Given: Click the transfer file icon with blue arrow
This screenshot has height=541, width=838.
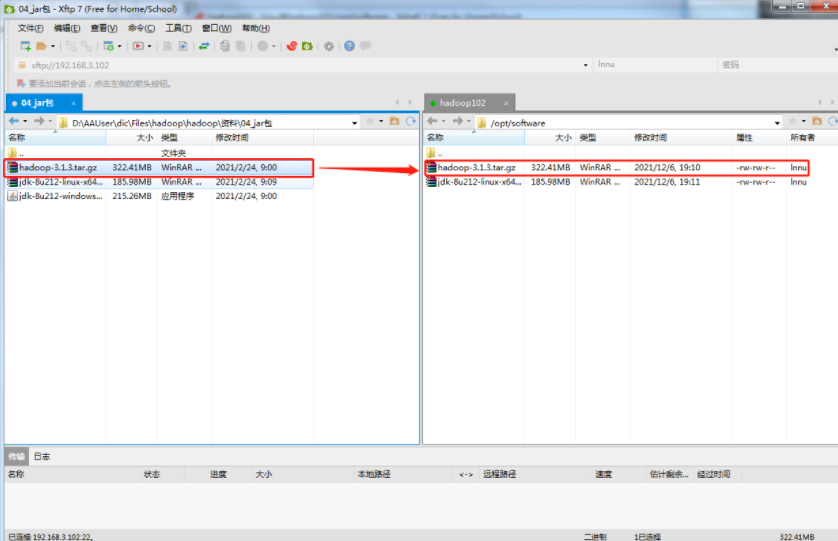Looking at the screenshot, I should (x=183, y=46).
